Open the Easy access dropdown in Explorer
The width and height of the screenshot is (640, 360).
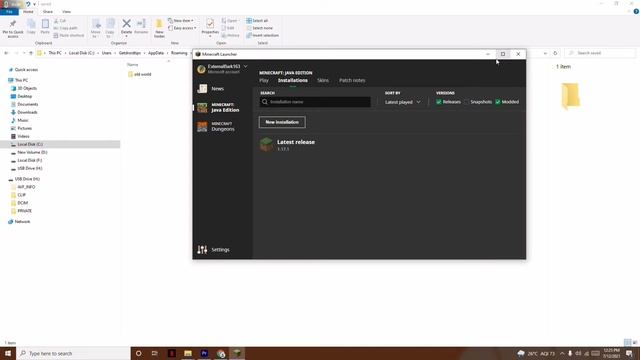click(x=182, y=28)
